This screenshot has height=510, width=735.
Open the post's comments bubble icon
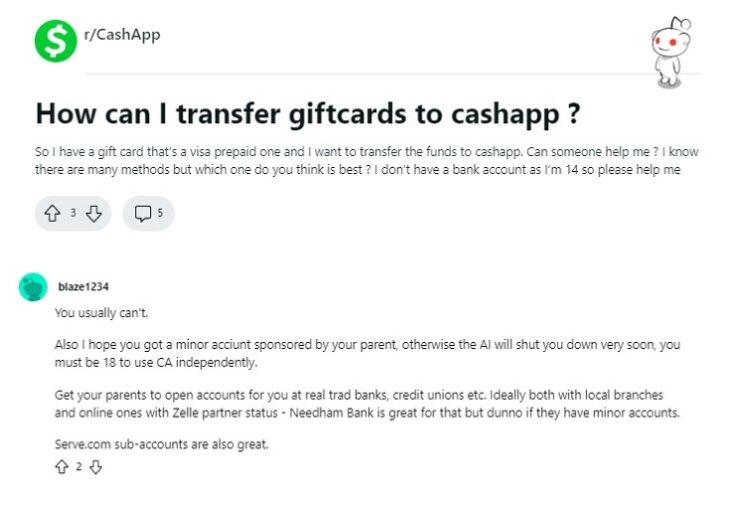point(142,213)
